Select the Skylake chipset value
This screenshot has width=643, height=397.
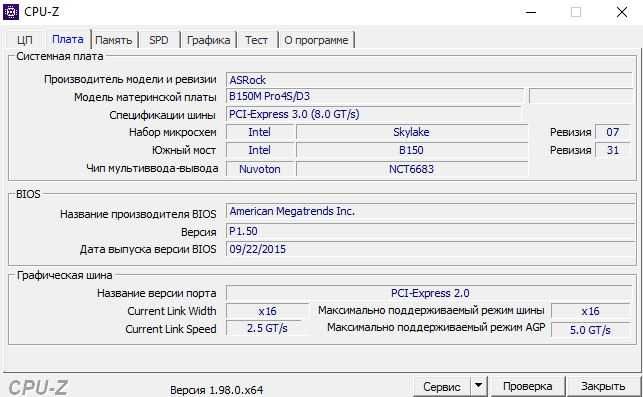coord(412,132)
